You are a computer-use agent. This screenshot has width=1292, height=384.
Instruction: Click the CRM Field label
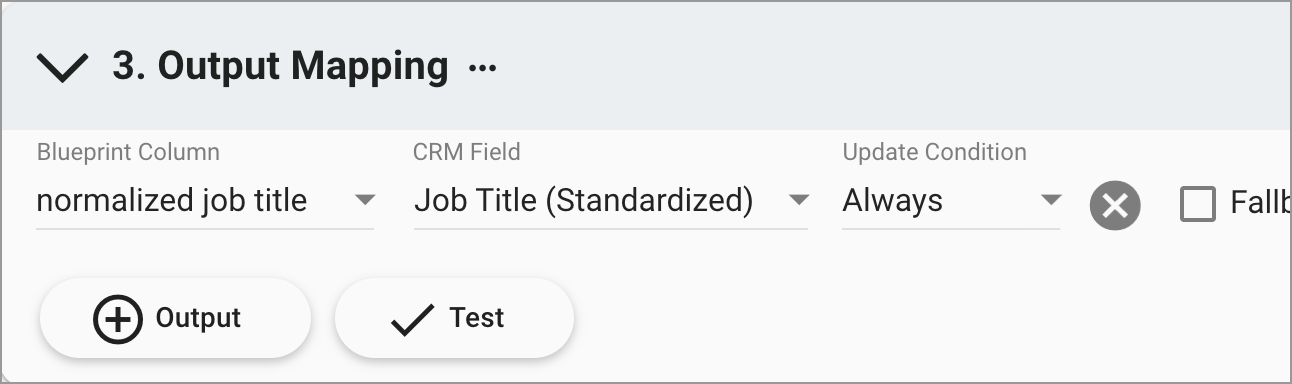pyautogui.click(x=467, y=152)
